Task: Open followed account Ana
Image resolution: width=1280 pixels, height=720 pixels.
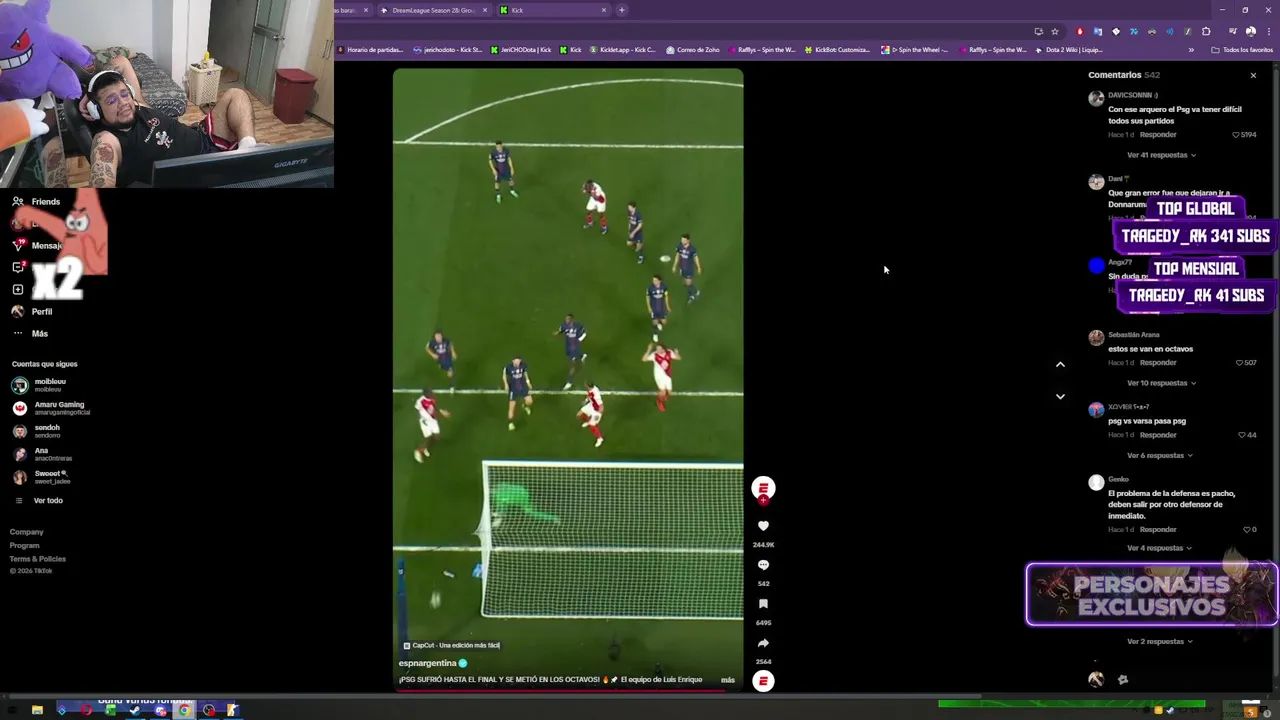Action: pos(40,454)
